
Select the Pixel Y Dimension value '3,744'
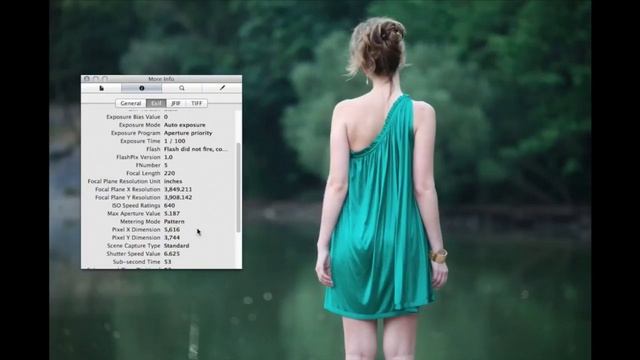(172, 238)
